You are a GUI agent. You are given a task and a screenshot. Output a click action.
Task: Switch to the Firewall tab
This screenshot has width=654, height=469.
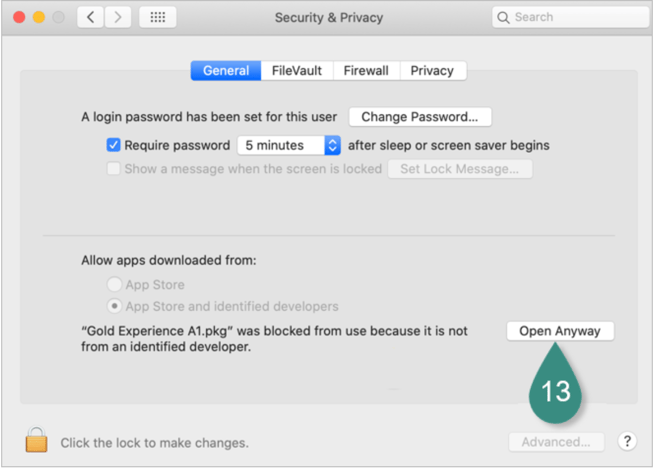click(366, 71)
